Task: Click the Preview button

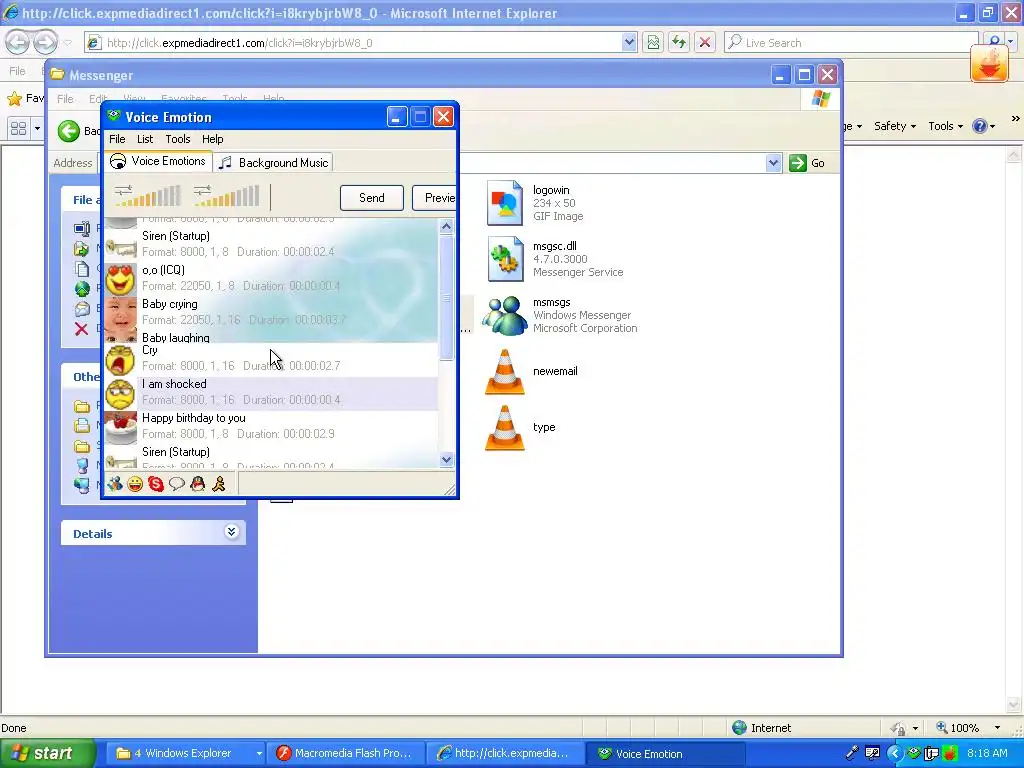Action: [434, 198]
